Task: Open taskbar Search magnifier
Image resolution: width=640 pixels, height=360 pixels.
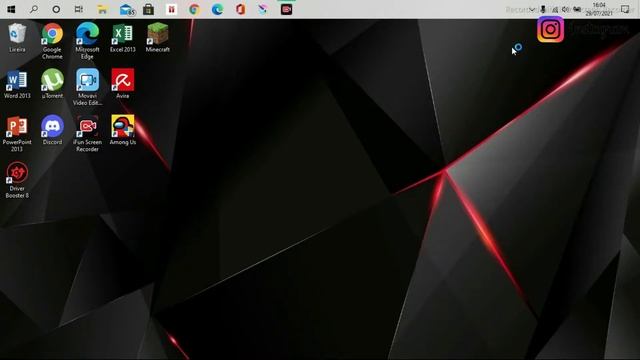Action: pyautogui.click(x=34, y=9)
